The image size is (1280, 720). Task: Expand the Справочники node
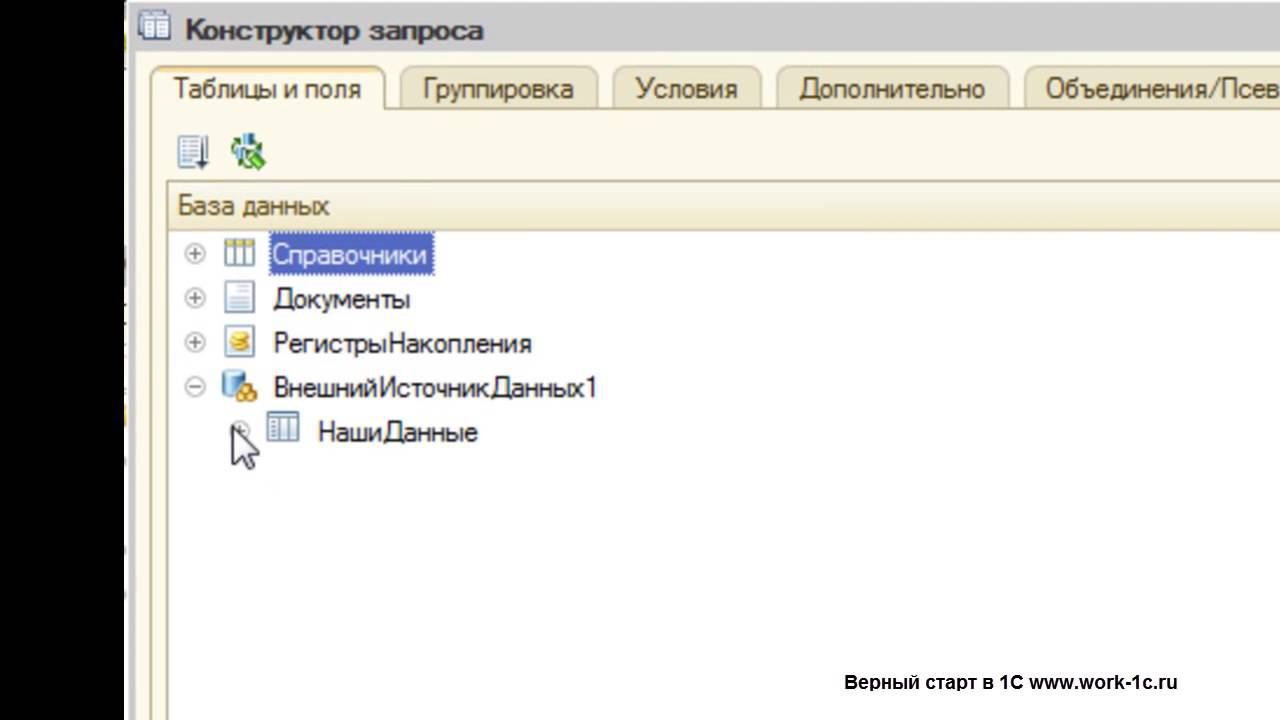point(195,254)
